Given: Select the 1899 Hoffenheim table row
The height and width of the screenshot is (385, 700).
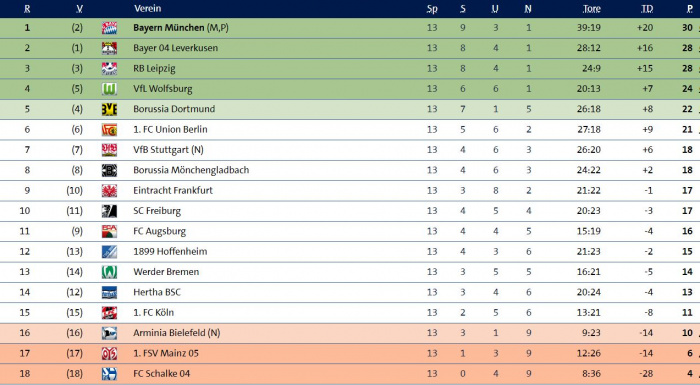Looking at the screenshot, I should point(350,251).
